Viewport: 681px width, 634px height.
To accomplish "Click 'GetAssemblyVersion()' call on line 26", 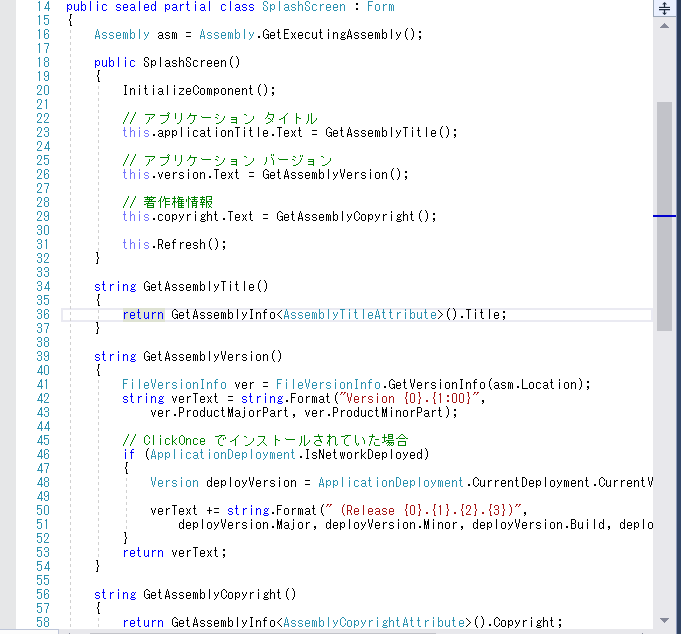I will click(x=332, y=175).
